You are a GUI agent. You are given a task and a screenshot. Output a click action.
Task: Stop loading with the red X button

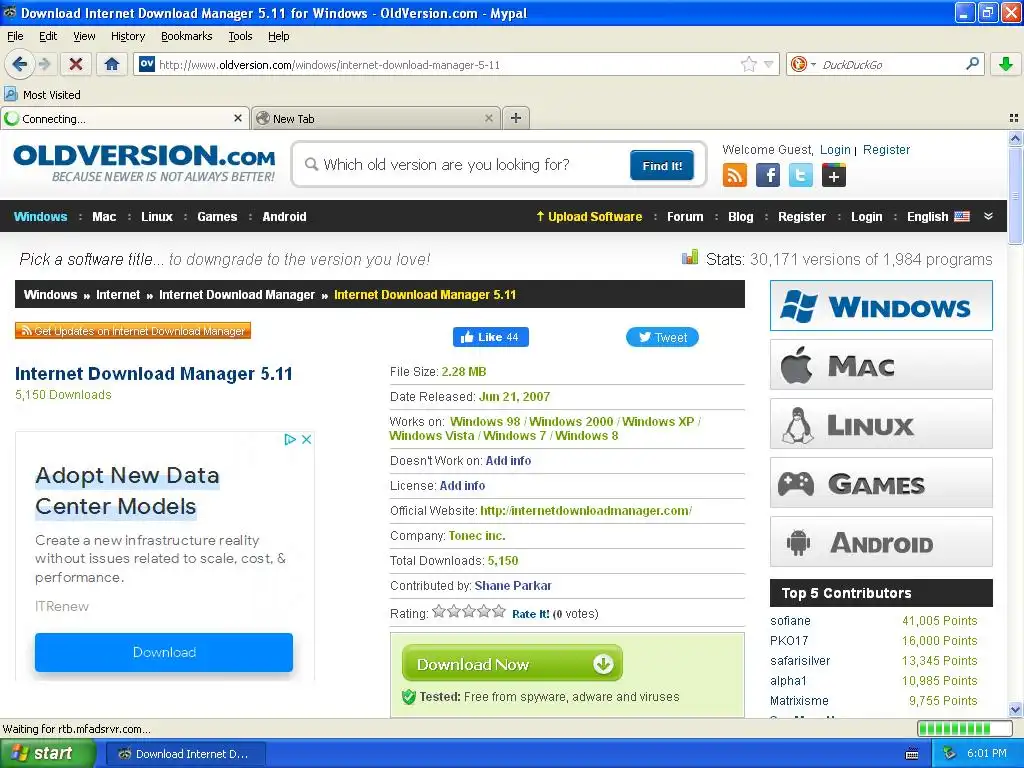(x=76, y=64)
